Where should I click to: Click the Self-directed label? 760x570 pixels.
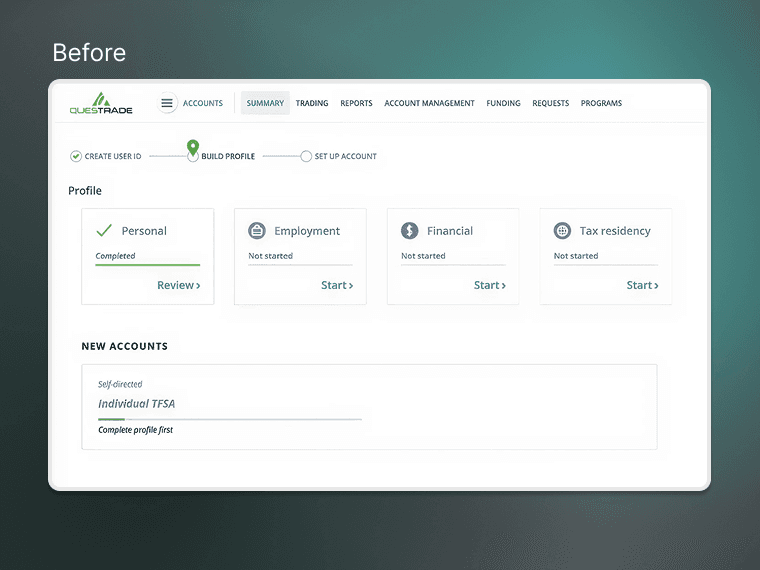120,384
